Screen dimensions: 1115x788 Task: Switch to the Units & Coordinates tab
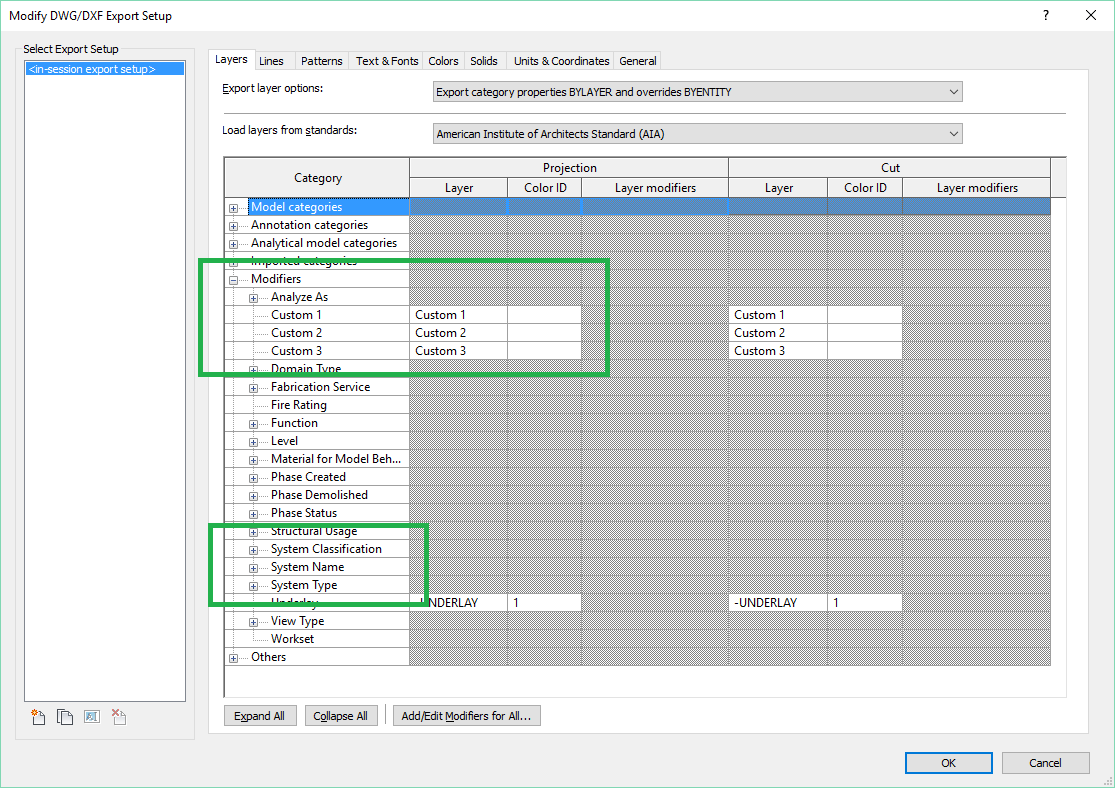559,60
